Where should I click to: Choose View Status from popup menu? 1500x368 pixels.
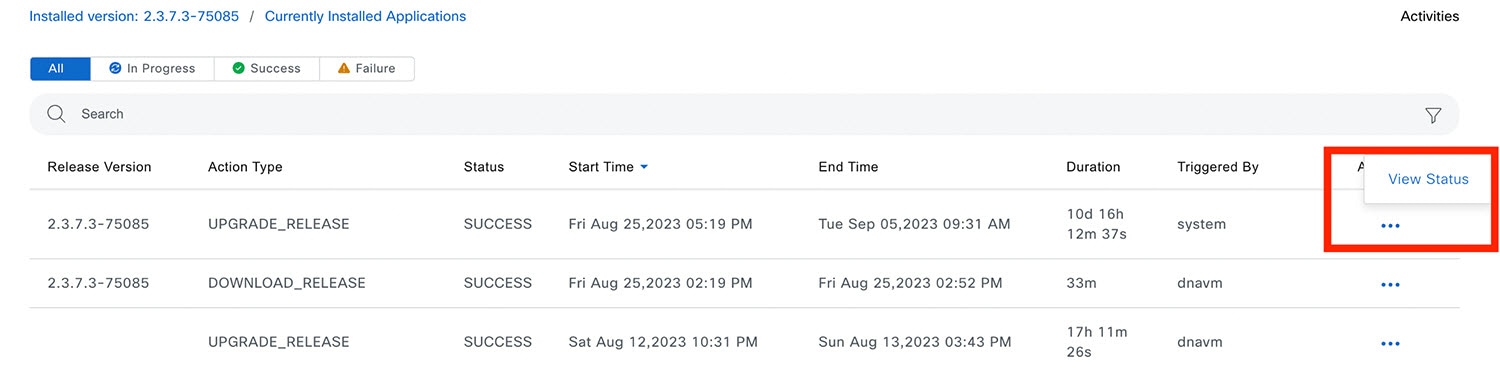(x=1428, y=179)
